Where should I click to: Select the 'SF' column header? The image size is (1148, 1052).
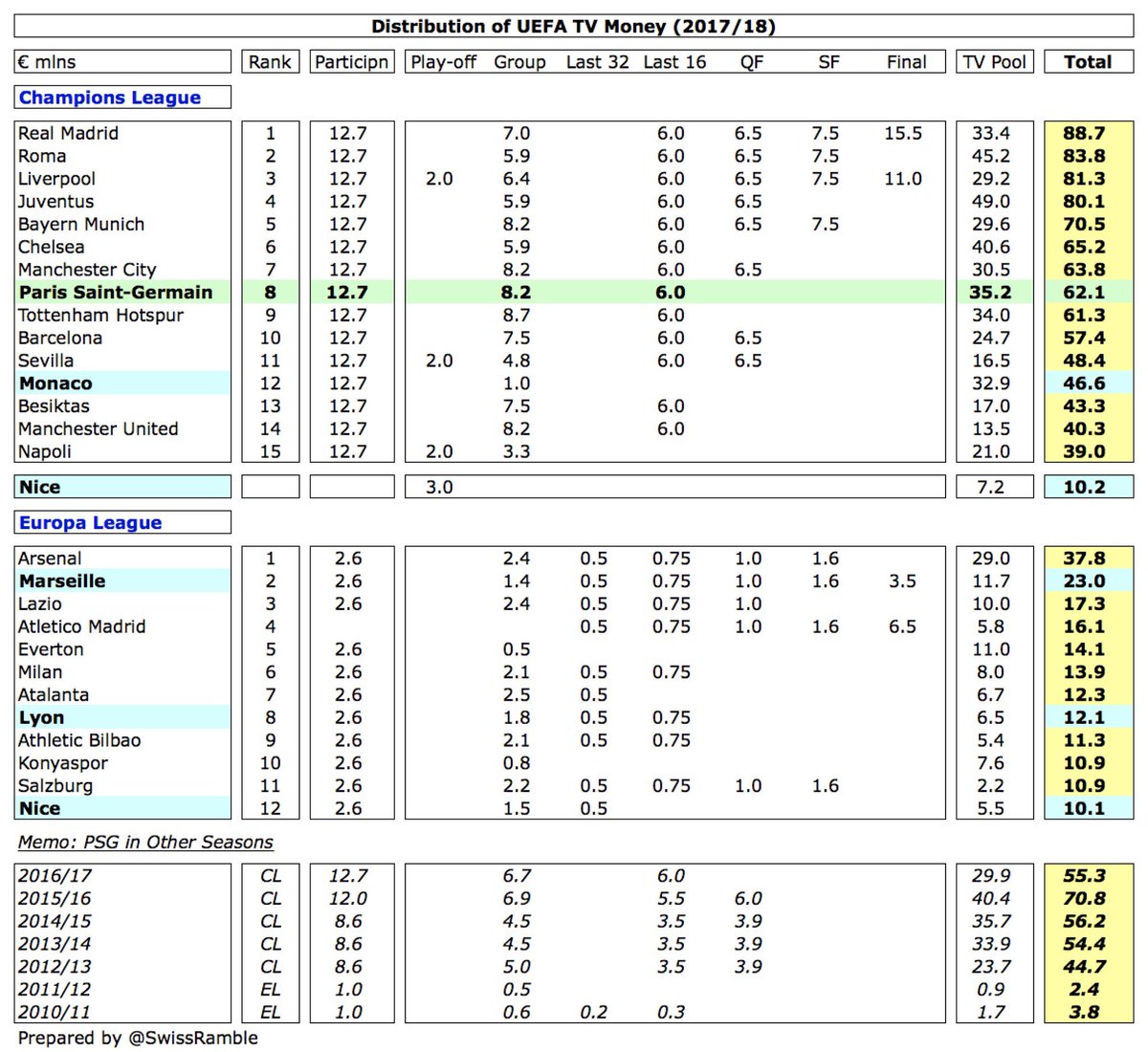click(828, 62)
